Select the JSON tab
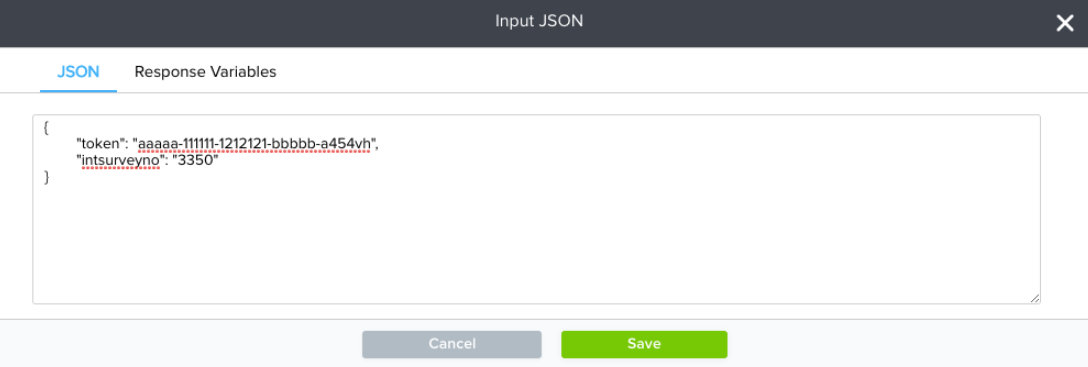Viewport: 1088px width, 367px height. click(78, 71)
